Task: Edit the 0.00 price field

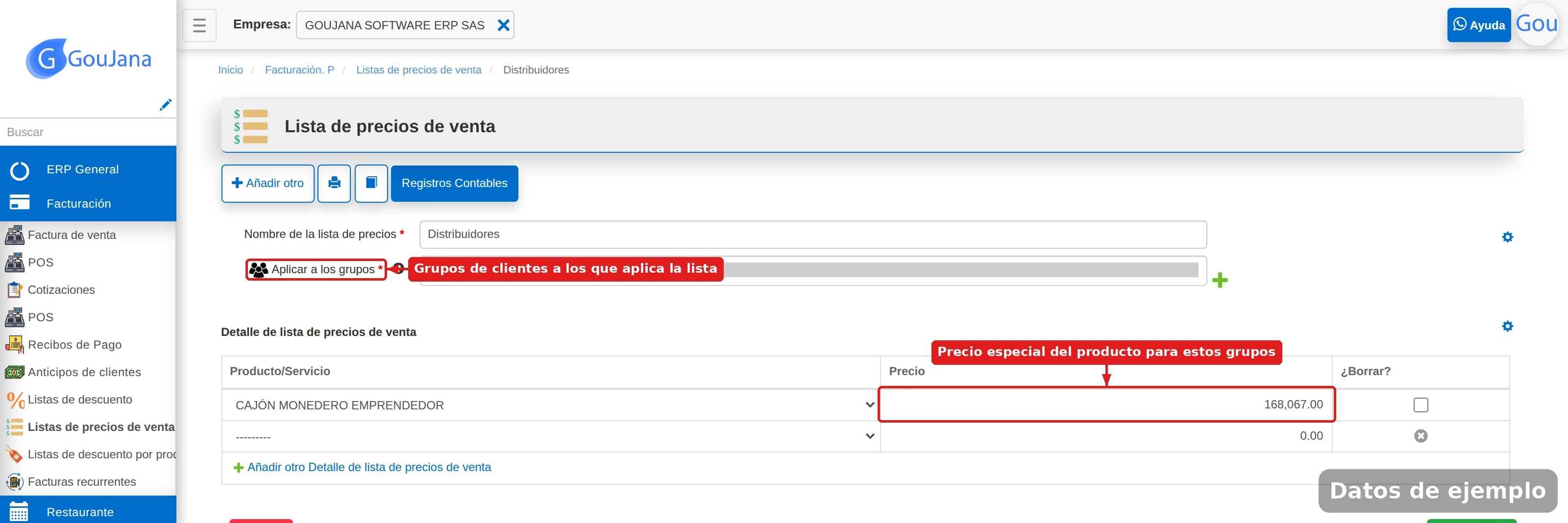Action: click(x=1106, y=436)
